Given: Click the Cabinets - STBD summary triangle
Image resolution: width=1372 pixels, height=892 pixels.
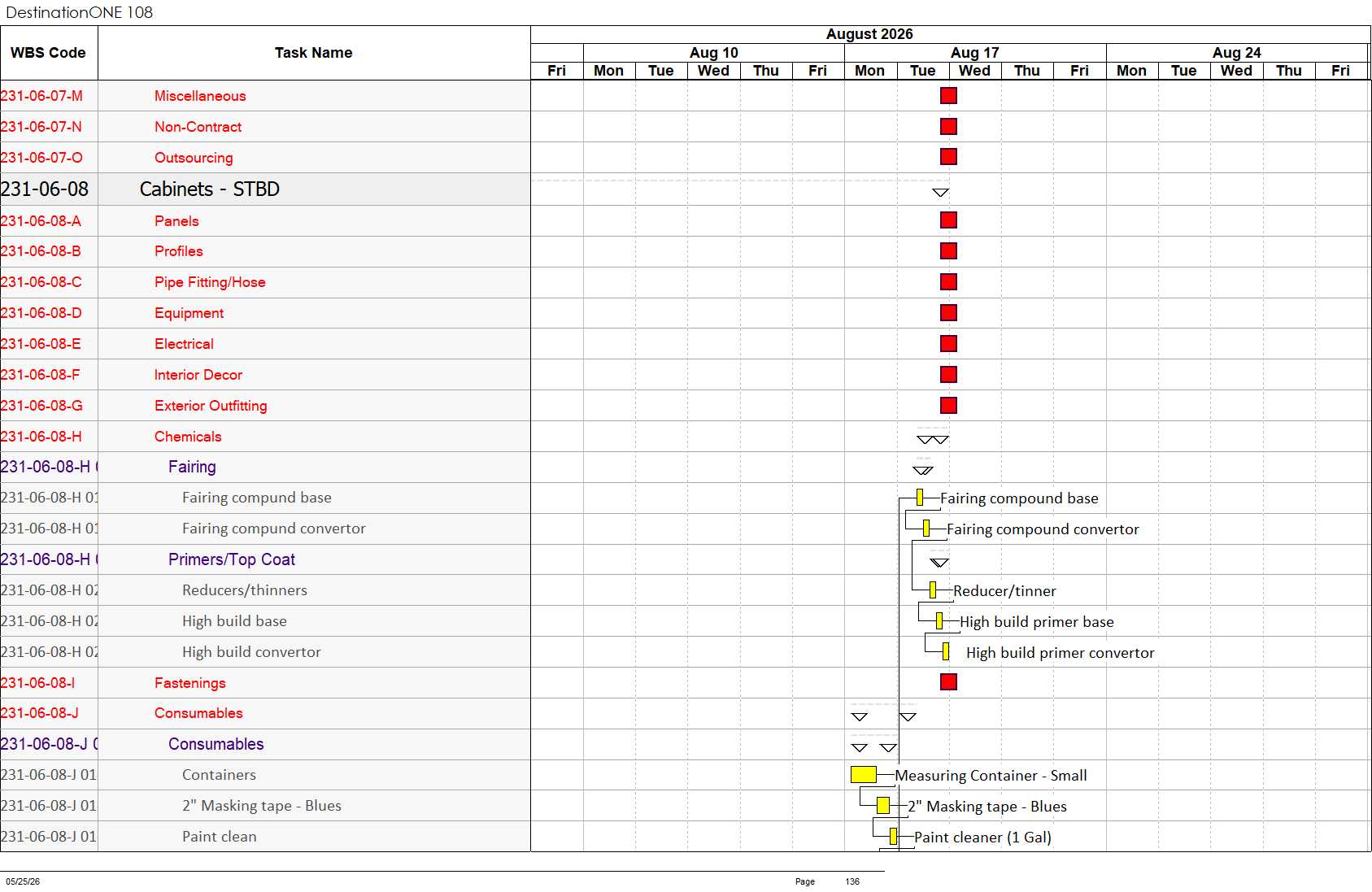Looking at the screenshot, I should click(x=941, y=193).
